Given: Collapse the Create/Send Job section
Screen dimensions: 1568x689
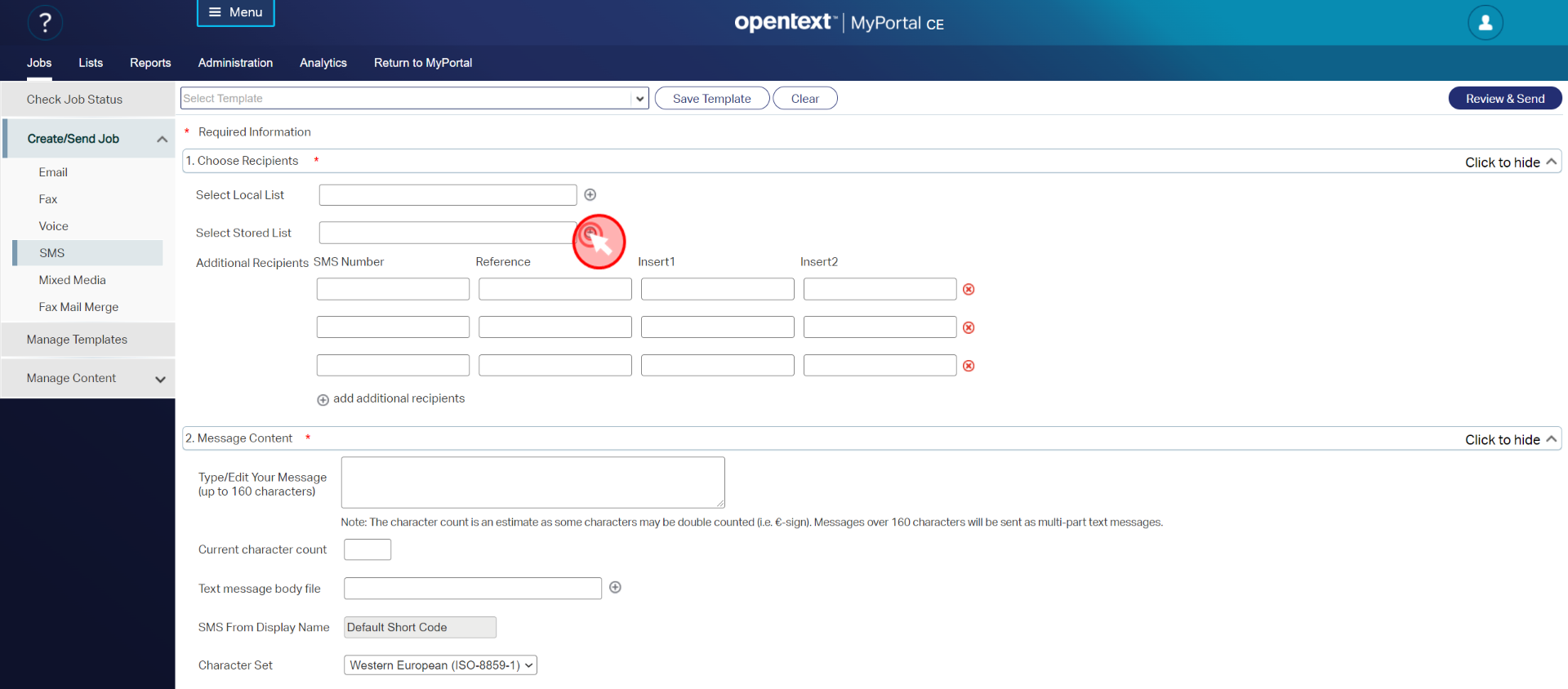Looking at the screenshot, I should 162,140.
